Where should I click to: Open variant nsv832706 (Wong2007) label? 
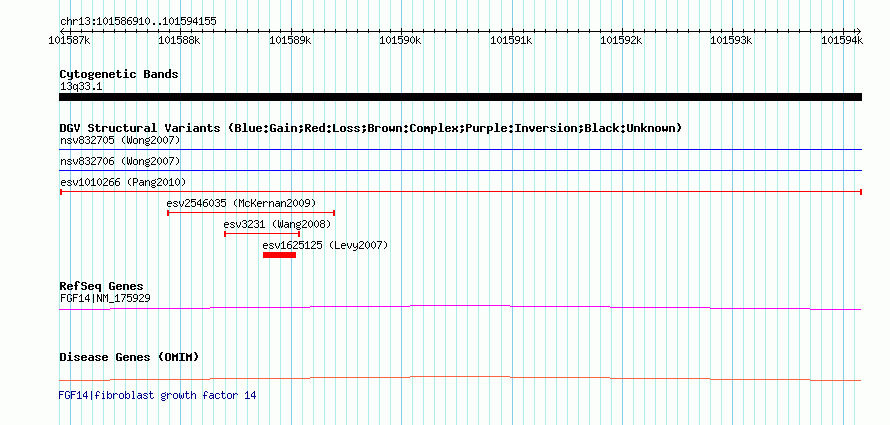click(120, 162)
